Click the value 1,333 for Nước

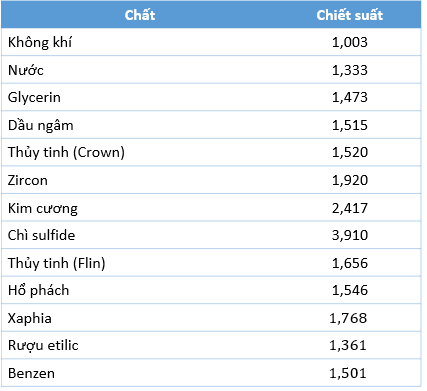(350, 70)
